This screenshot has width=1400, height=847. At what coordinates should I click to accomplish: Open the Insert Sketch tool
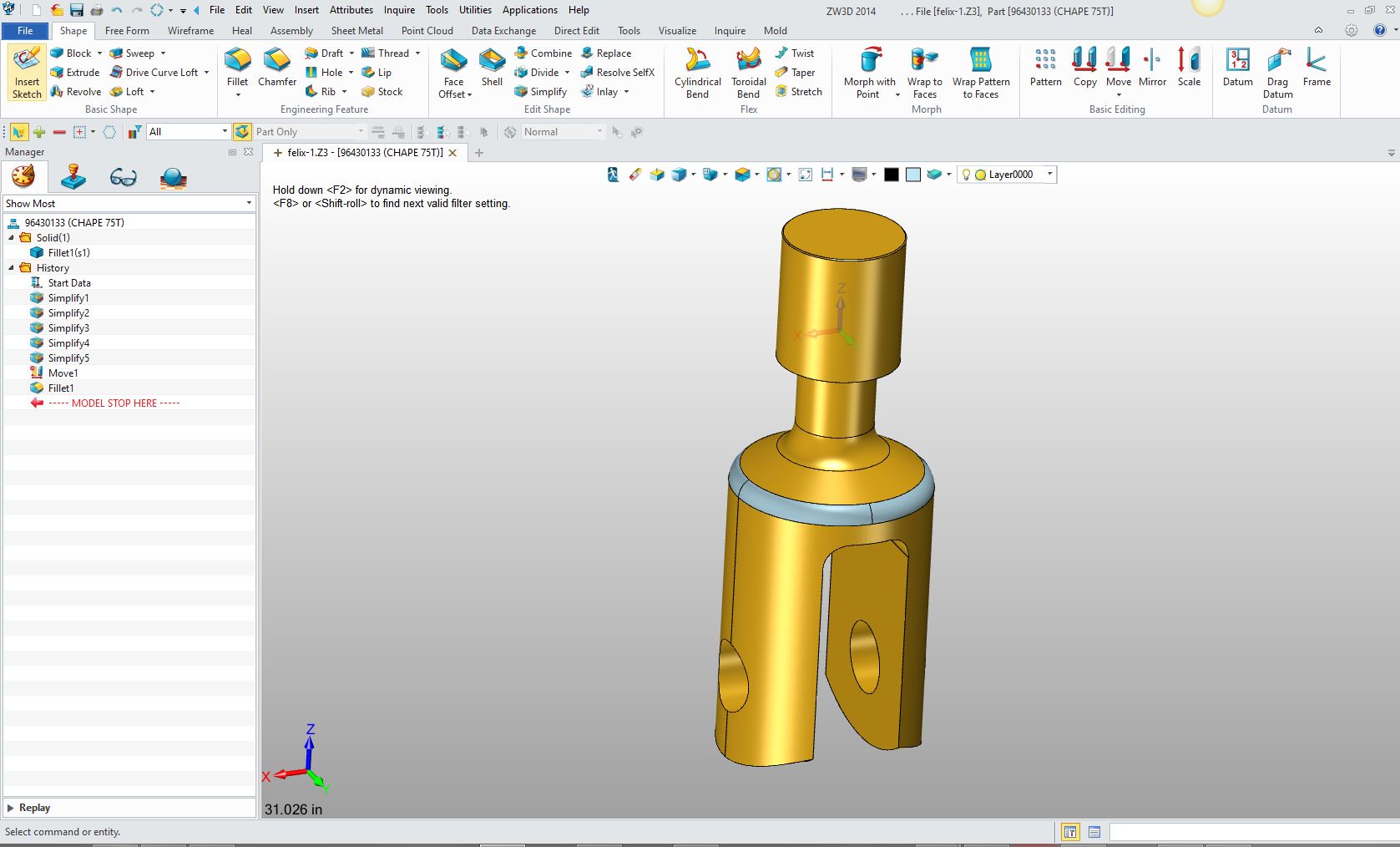click(x=27, y=73)
